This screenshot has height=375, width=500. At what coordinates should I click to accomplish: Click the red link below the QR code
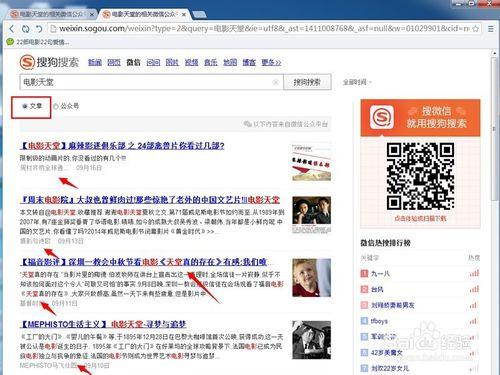pyautogui.click(x=420, y=219)
